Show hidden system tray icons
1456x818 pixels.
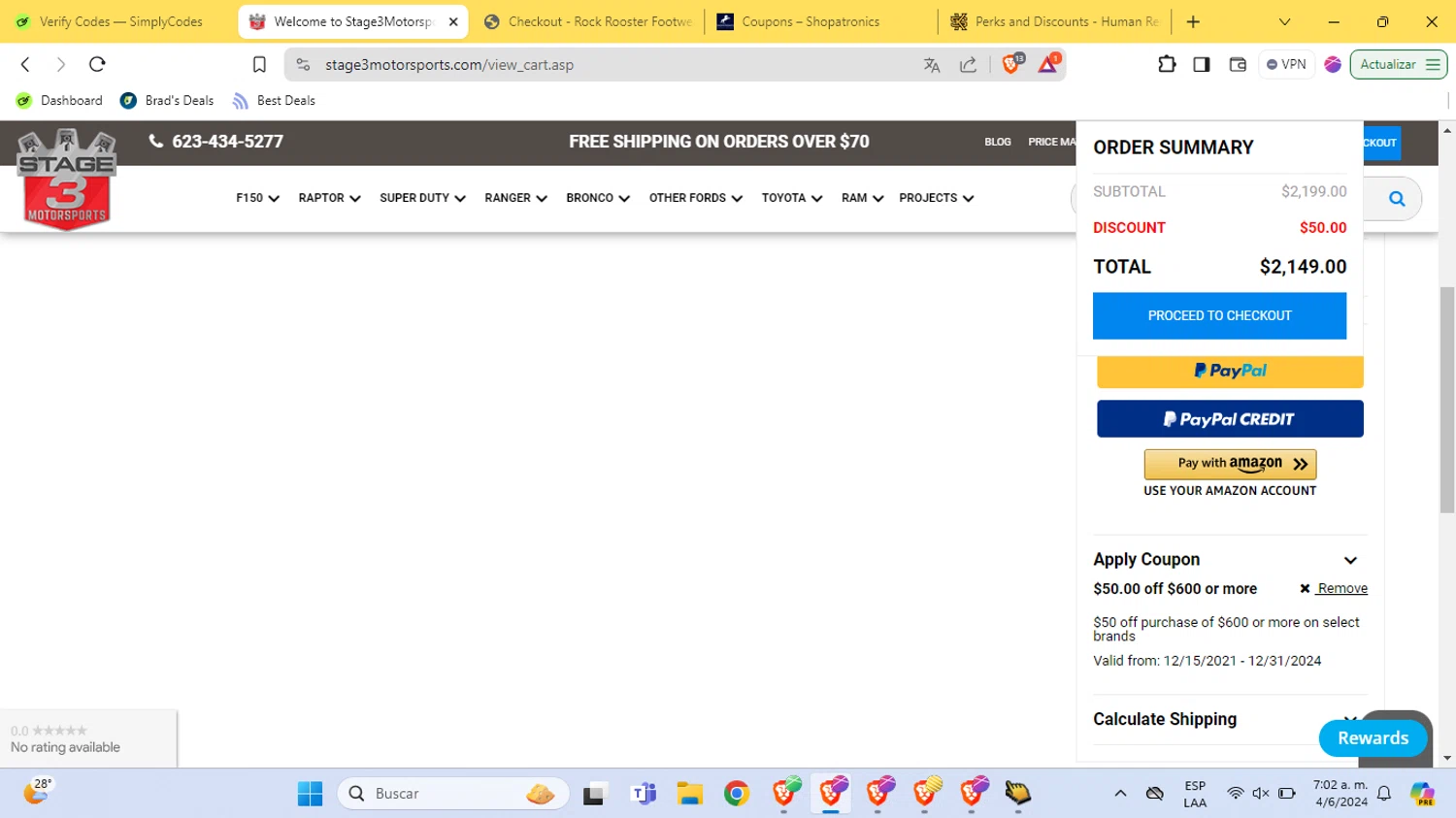pyautogui.click(x=1120, y=794)
